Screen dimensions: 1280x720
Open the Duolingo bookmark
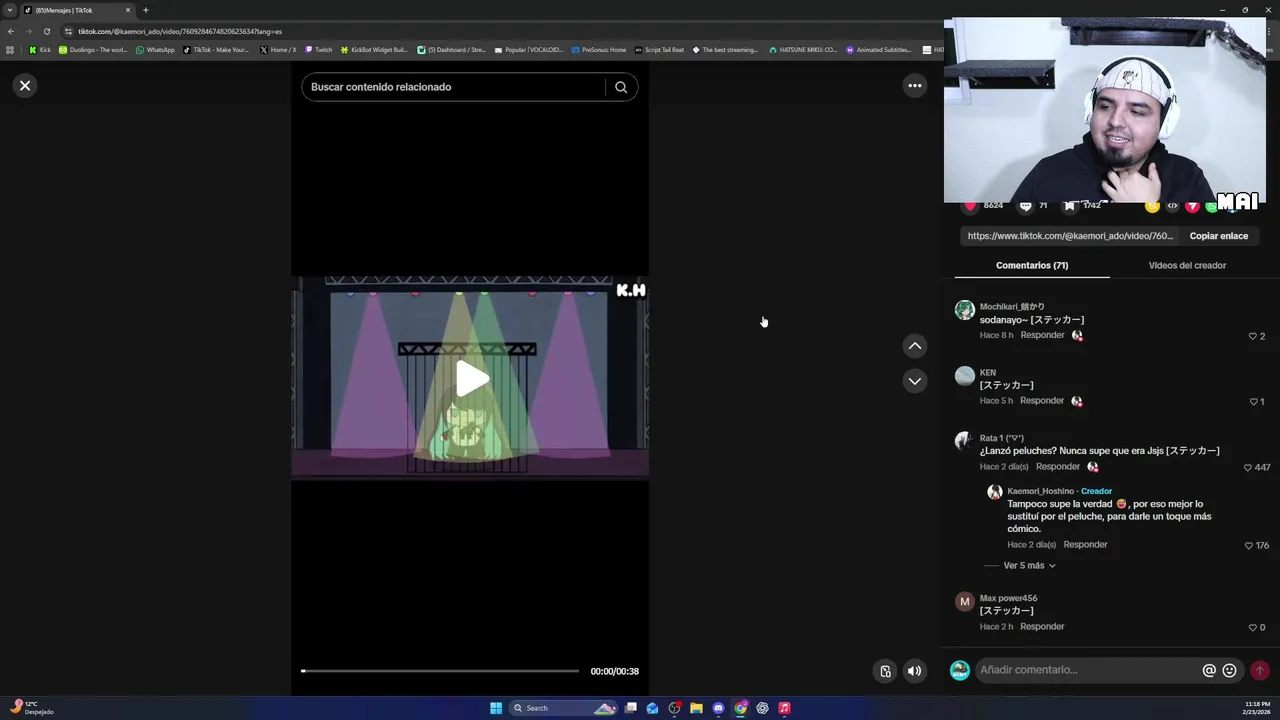coord(93,50)
